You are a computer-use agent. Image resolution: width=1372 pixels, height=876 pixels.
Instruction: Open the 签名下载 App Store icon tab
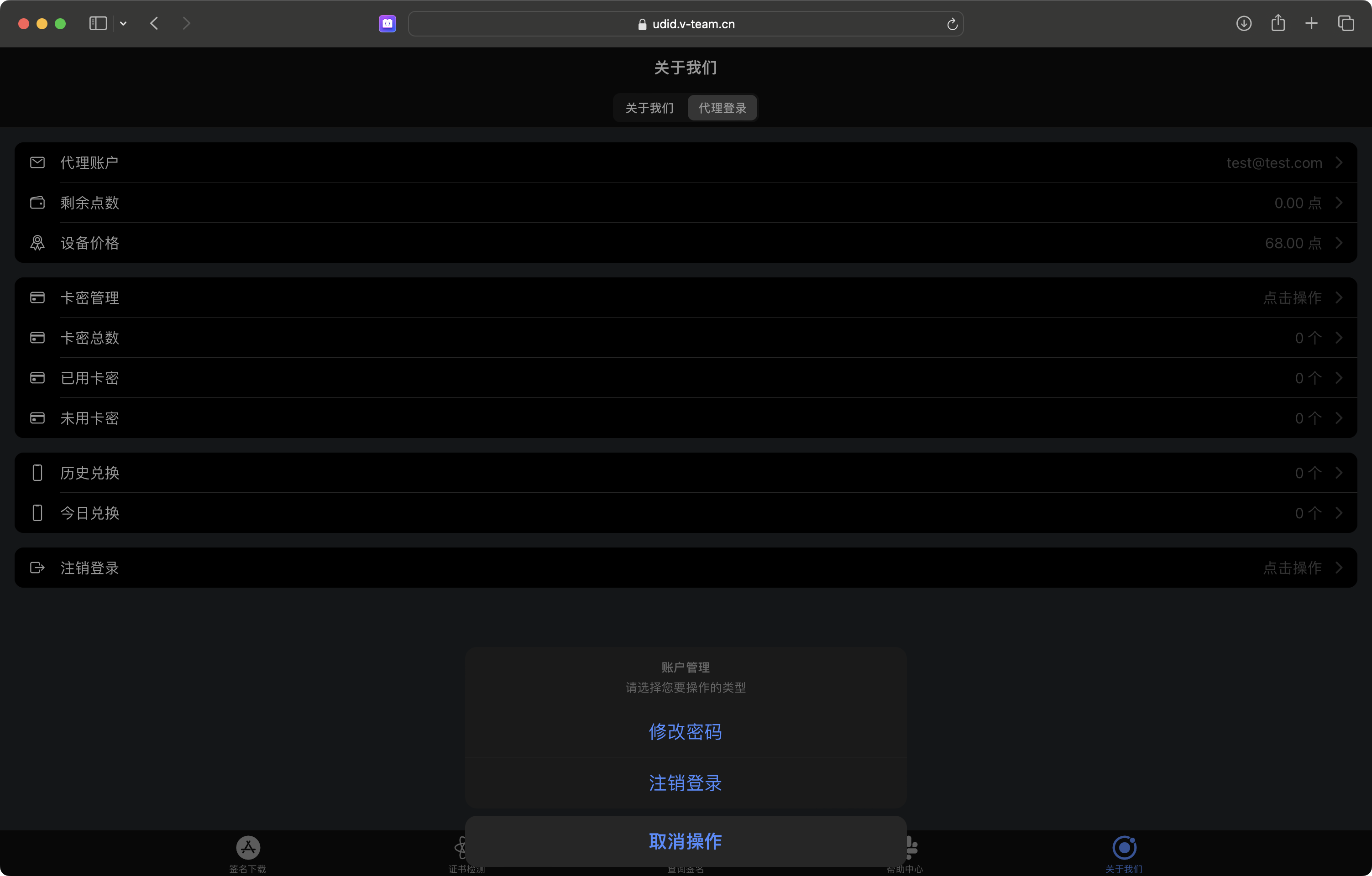[x=248, y=848]
